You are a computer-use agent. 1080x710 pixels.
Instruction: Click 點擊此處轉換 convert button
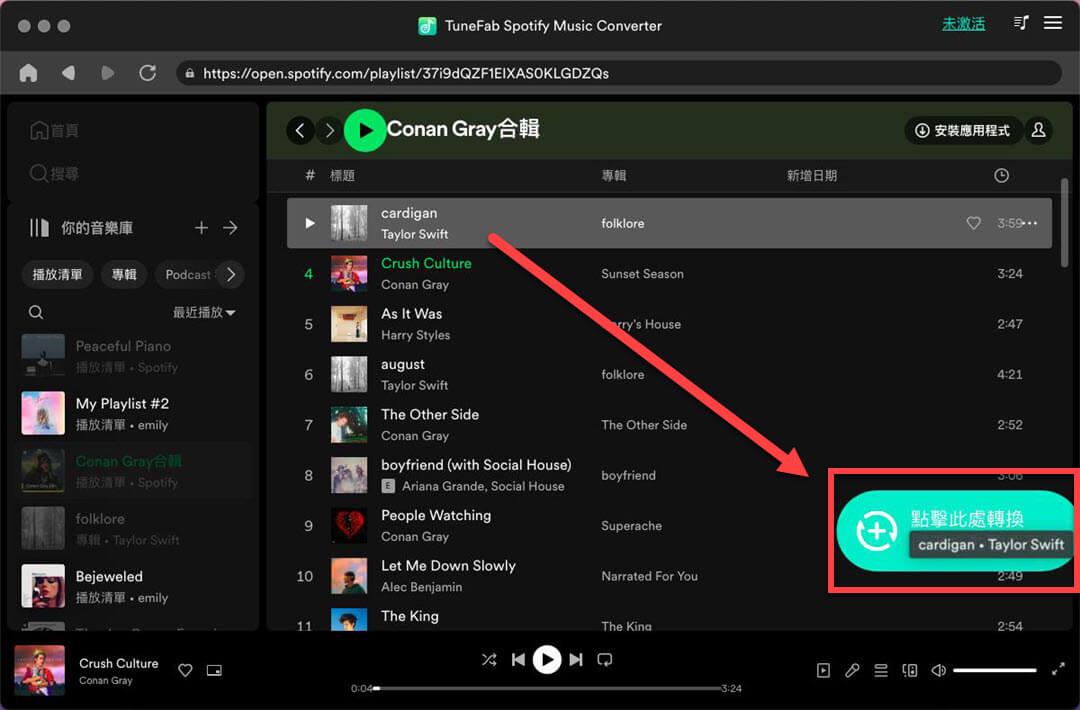coord(955,530)
